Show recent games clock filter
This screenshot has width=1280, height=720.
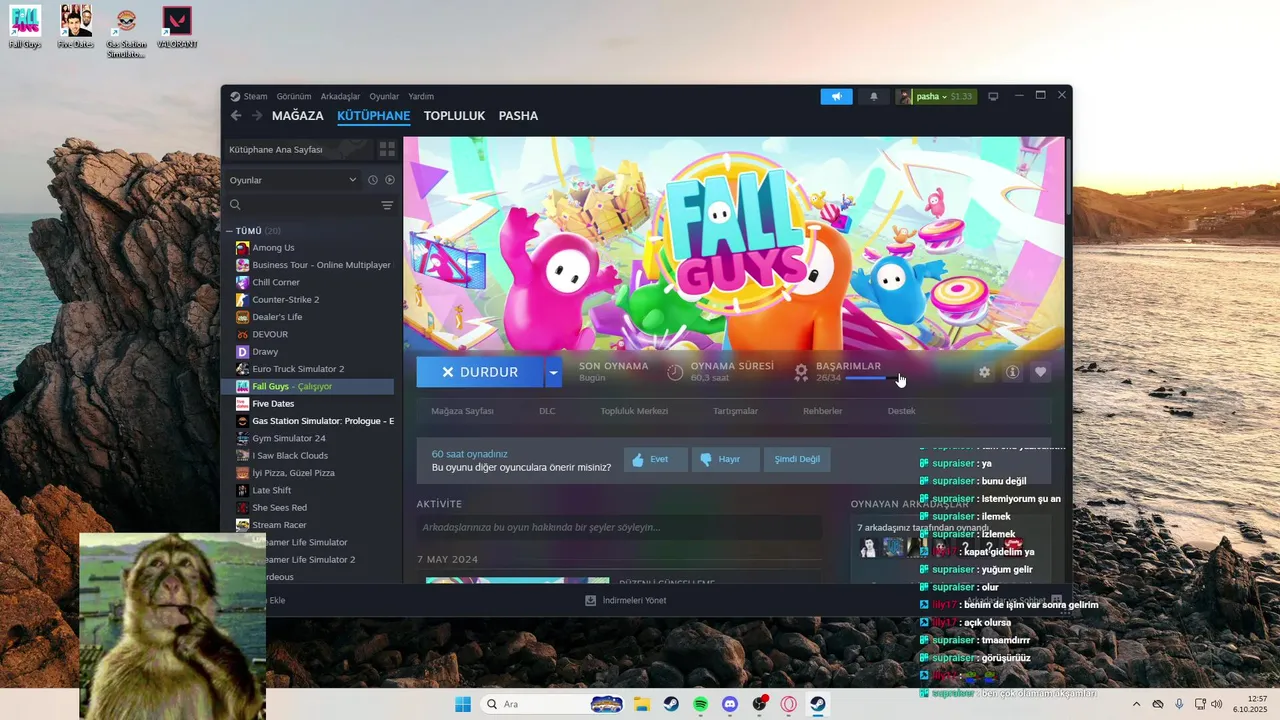point(372,180)
